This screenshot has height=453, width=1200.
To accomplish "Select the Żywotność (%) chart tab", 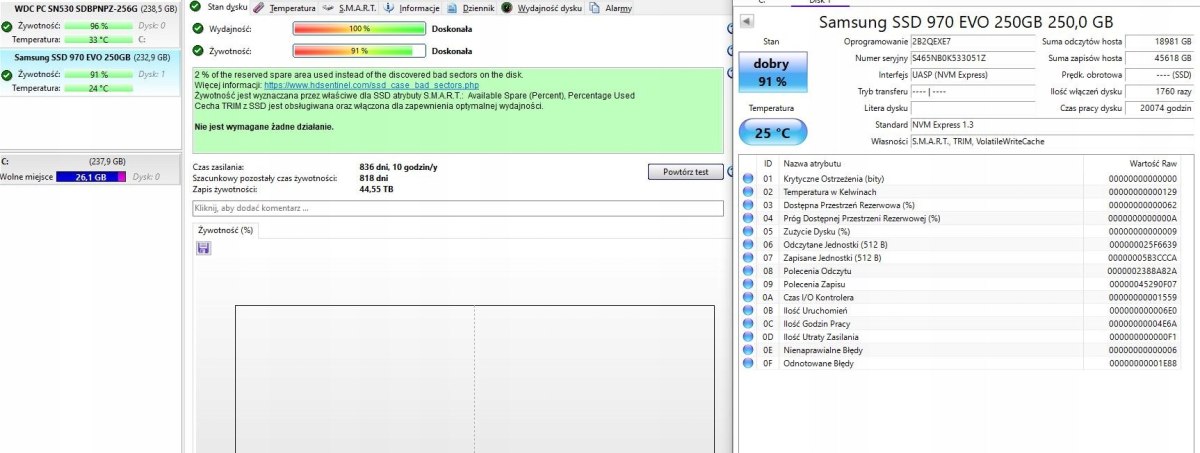I will coord(226,230).
